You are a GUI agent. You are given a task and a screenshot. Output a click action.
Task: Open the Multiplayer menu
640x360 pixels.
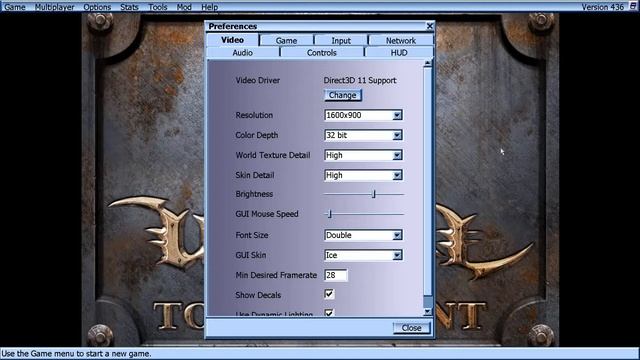tap(54, 7)
